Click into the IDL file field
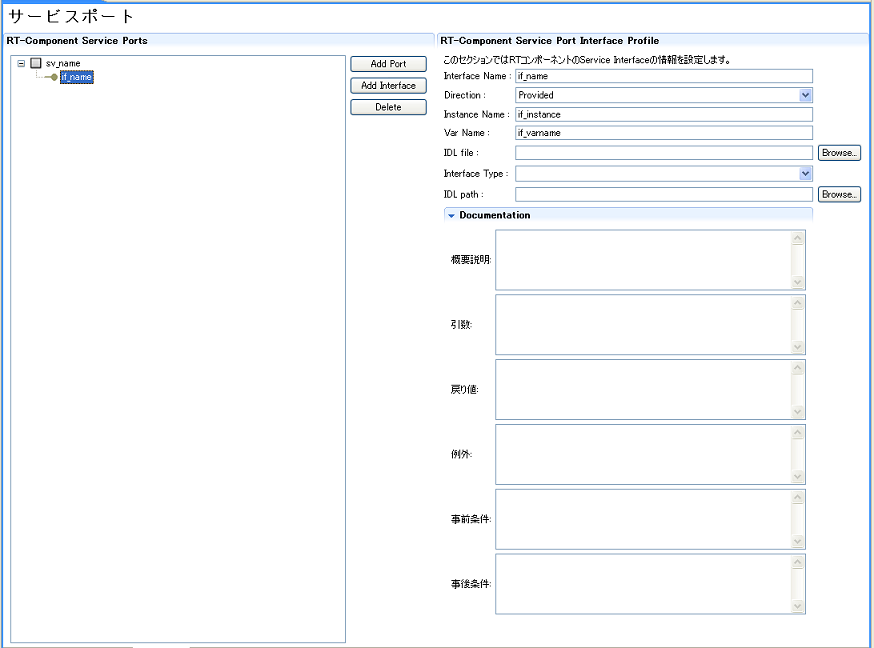The image size is (874, 648). click(664, 153)
